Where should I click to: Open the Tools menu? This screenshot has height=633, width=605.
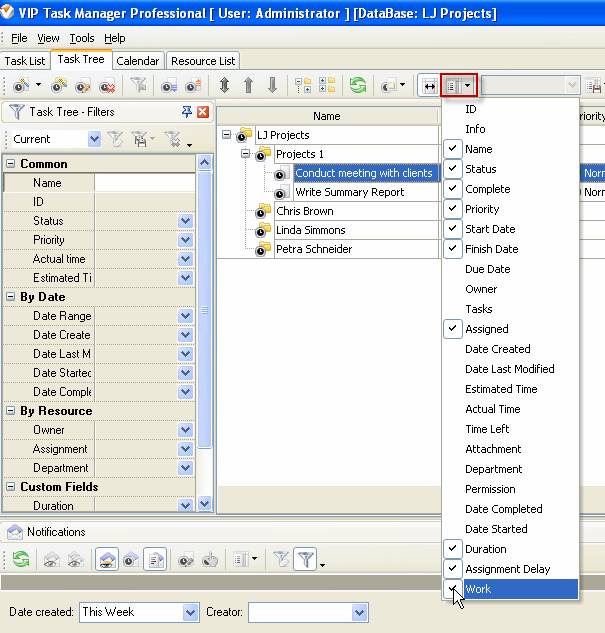coord(82,38)
